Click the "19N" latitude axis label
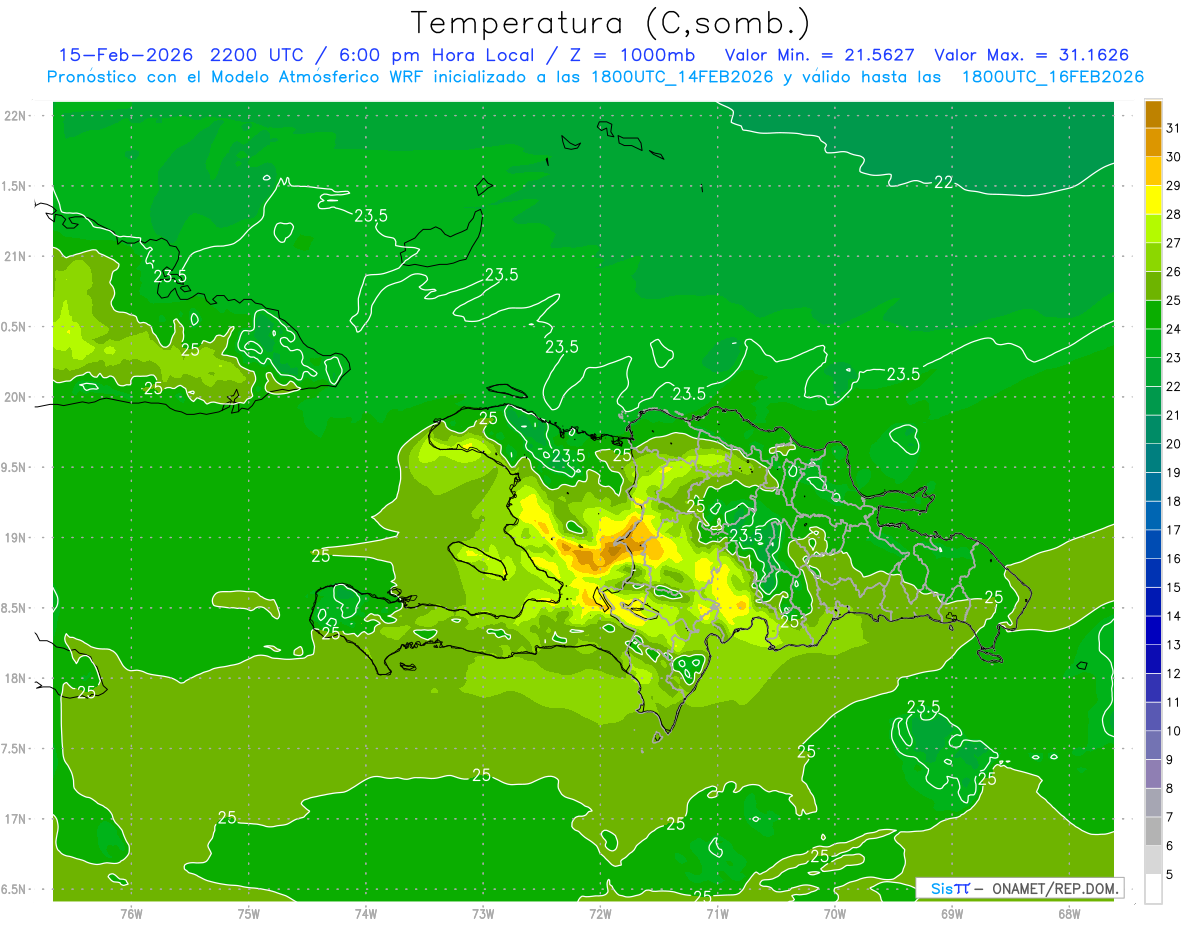 [x=17, y=537]
